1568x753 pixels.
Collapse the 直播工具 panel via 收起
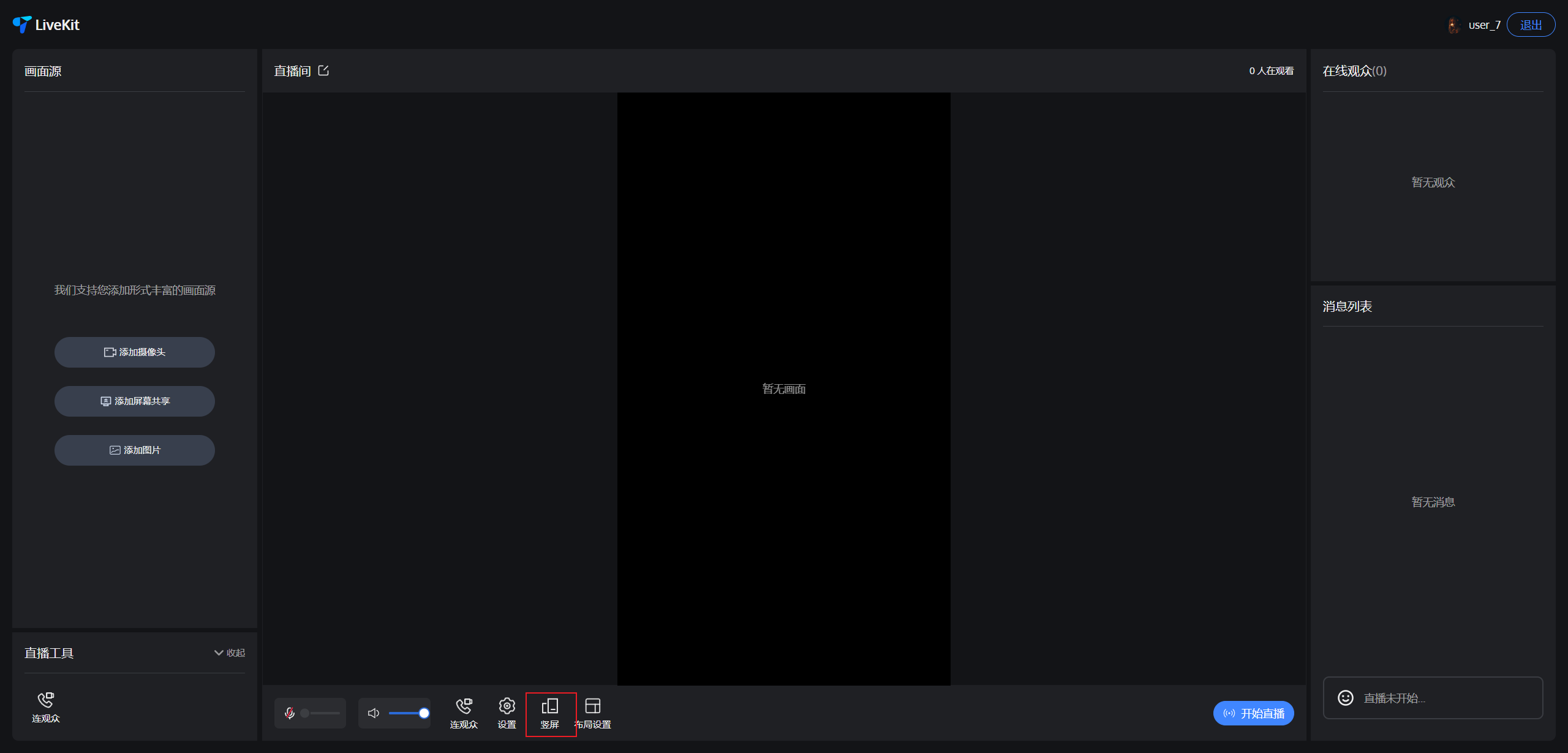(x=230, y=653)
